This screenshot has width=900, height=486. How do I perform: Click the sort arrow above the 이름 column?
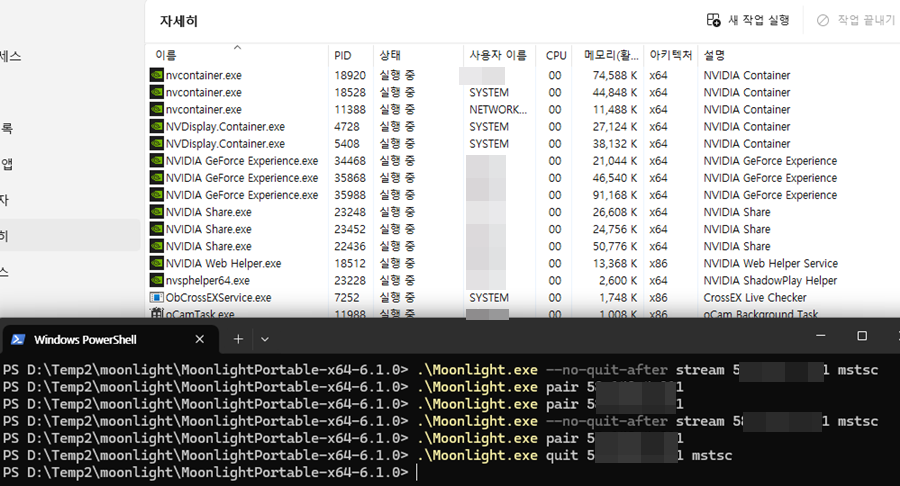[x=237, y=48]
